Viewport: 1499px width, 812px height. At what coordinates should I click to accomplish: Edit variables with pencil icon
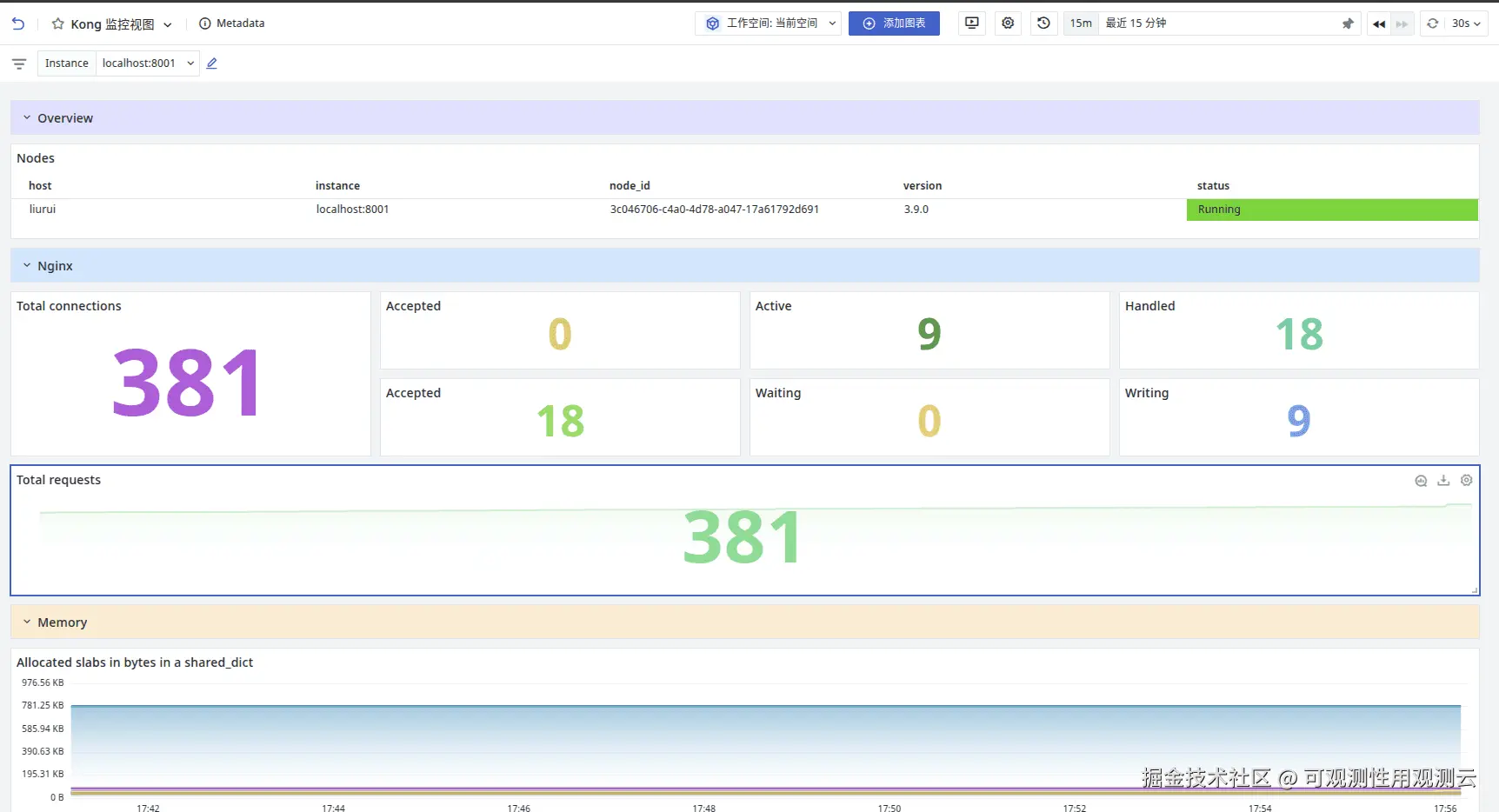pos(212,63)
